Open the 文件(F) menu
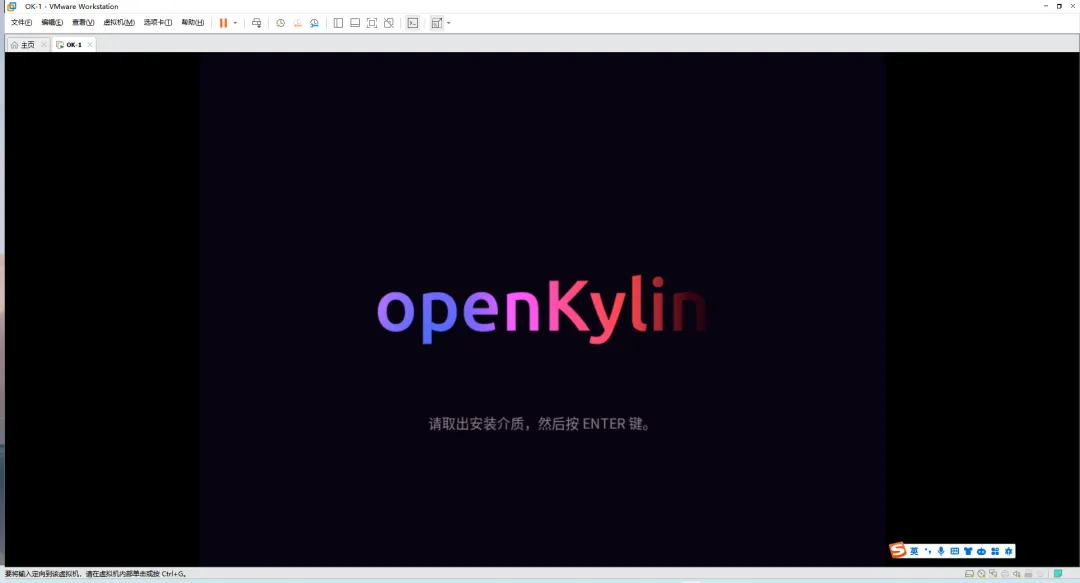1080x583 pixels. tap(21, 23)
